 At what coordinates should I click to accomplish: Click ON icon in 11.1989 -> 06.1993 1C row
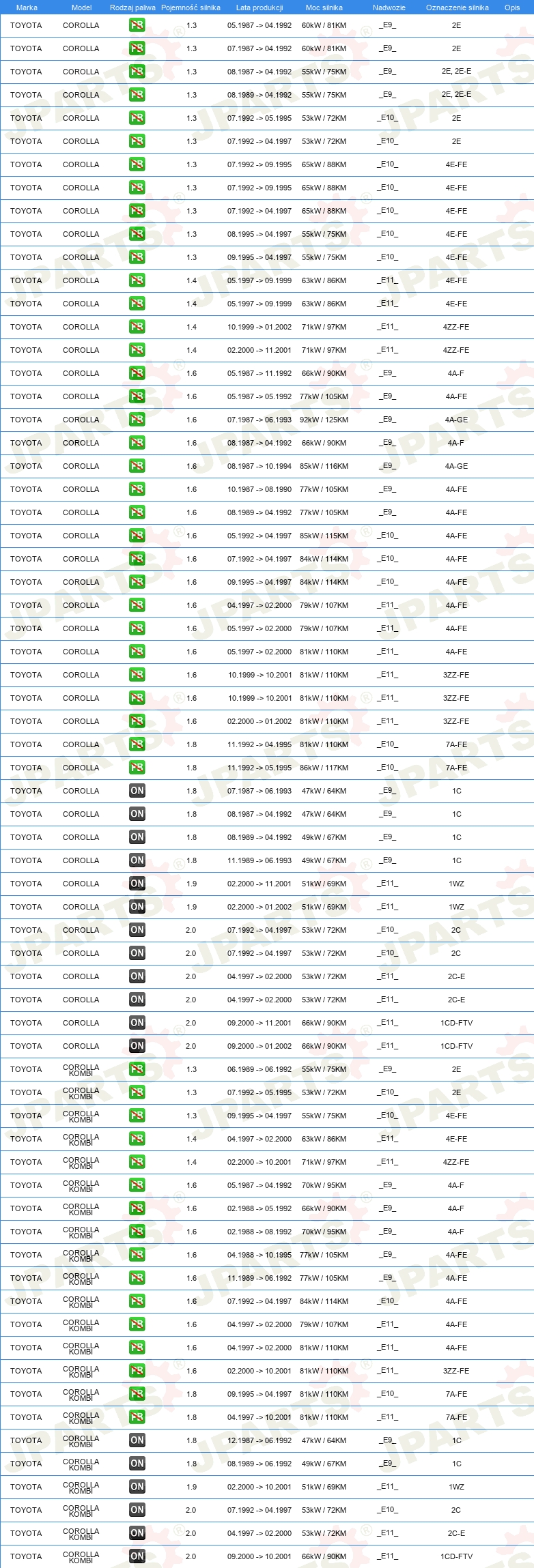[137, 860]
